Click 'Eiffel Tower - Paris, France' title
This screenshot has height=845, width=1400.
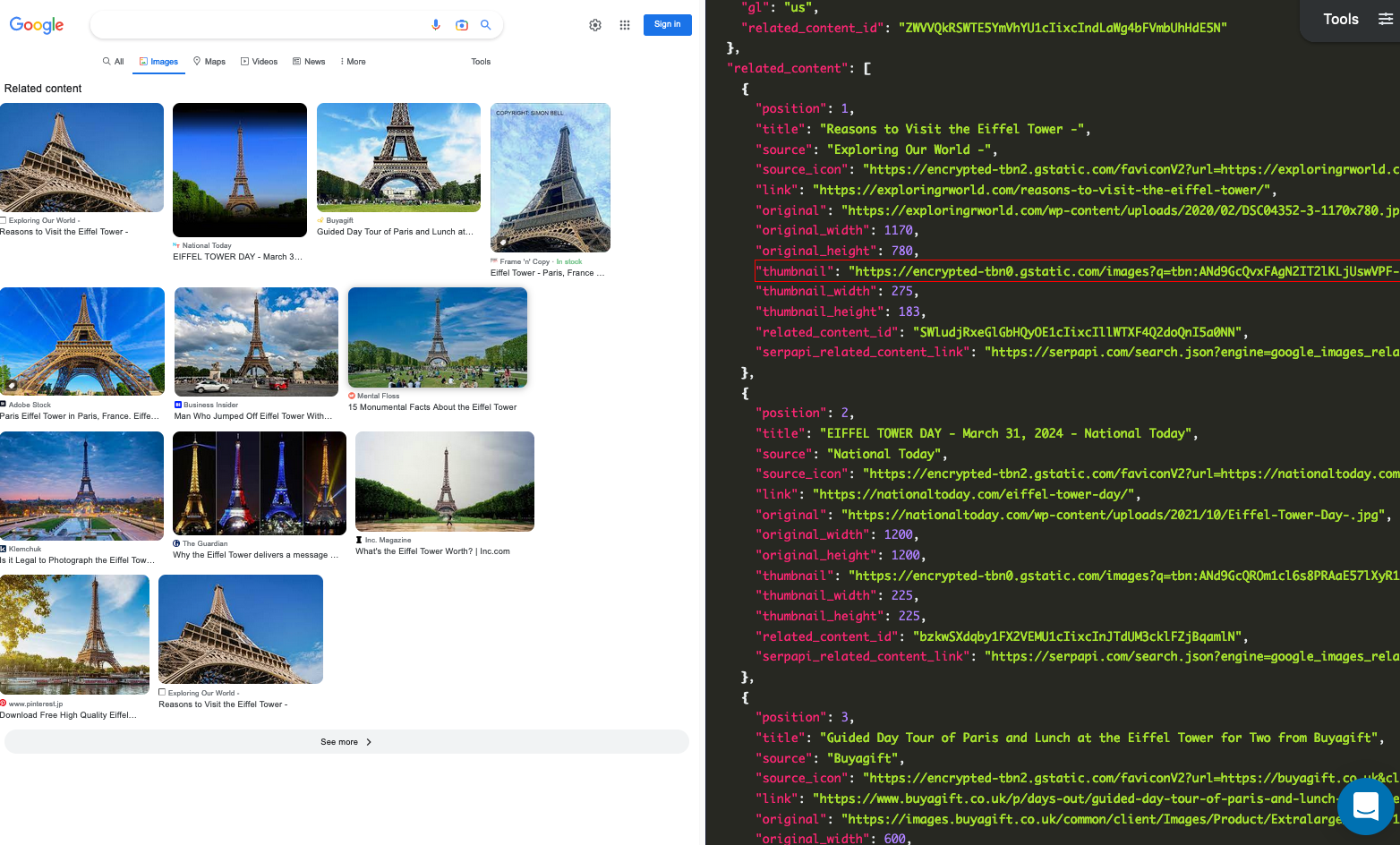547,273
